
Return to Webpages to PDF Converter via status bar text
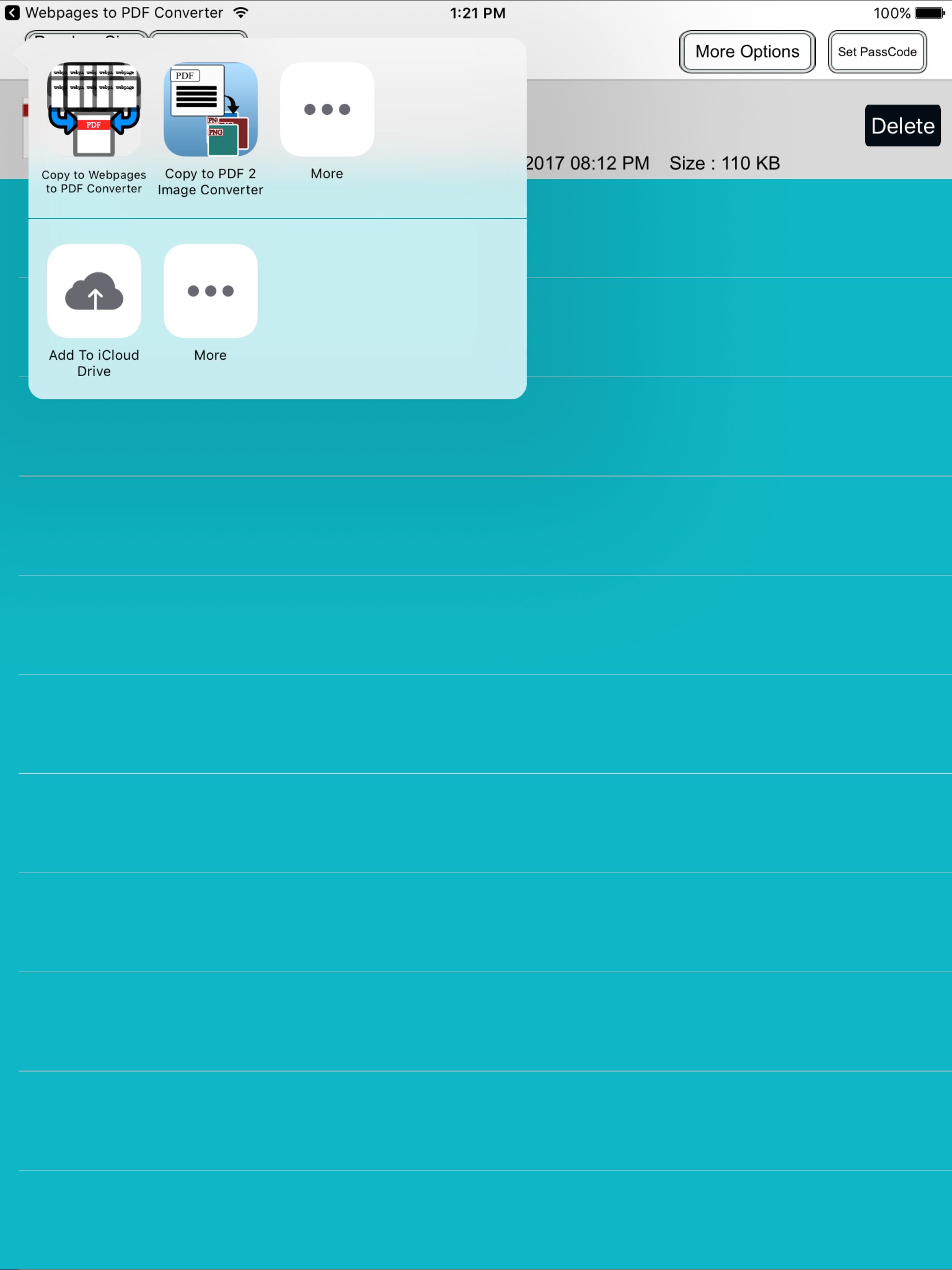pos(124,13)
